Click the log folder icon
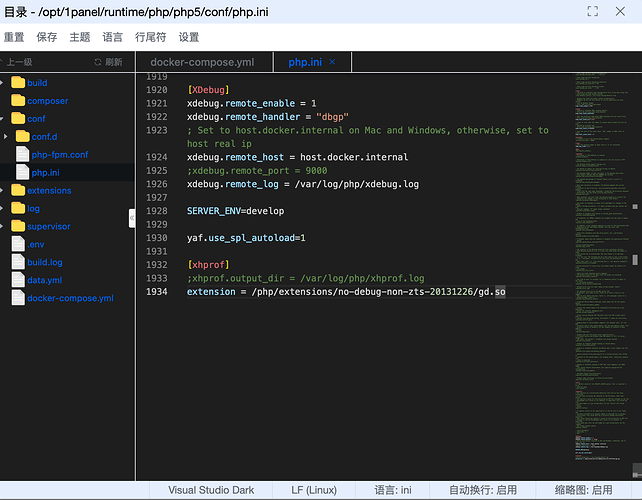642x500 pixels. point(18,208)
